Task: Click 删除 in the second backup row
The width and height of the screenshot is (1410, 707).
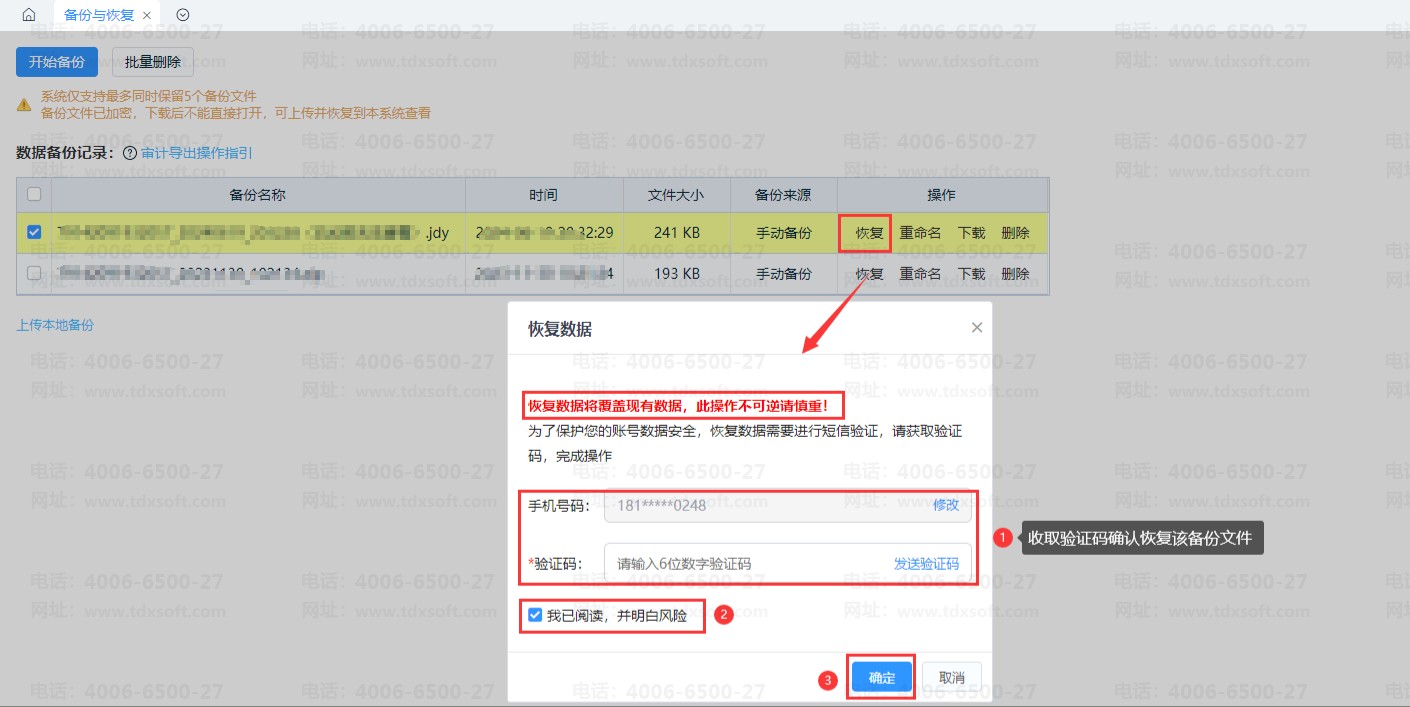Action: tap(1015, 274)
